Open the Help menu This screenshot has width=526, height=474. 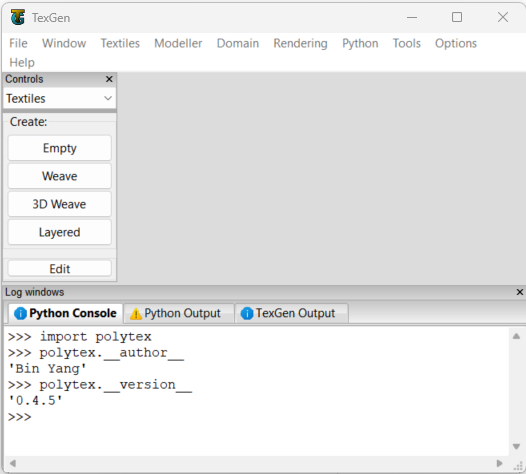tap(22, 62)
